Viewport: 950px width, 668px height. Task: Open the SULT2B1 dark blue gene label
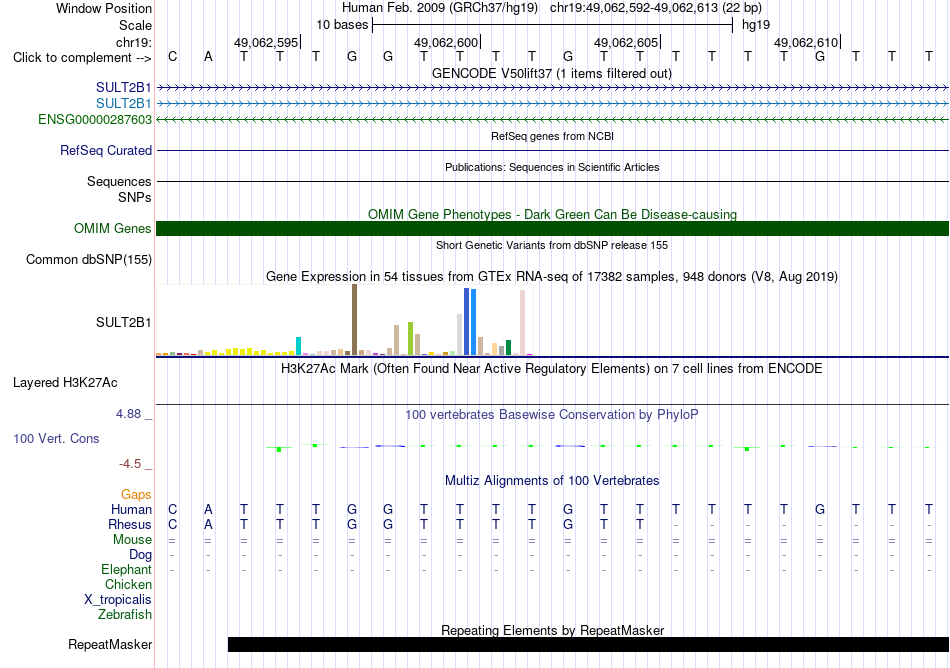tap(124, 87)
